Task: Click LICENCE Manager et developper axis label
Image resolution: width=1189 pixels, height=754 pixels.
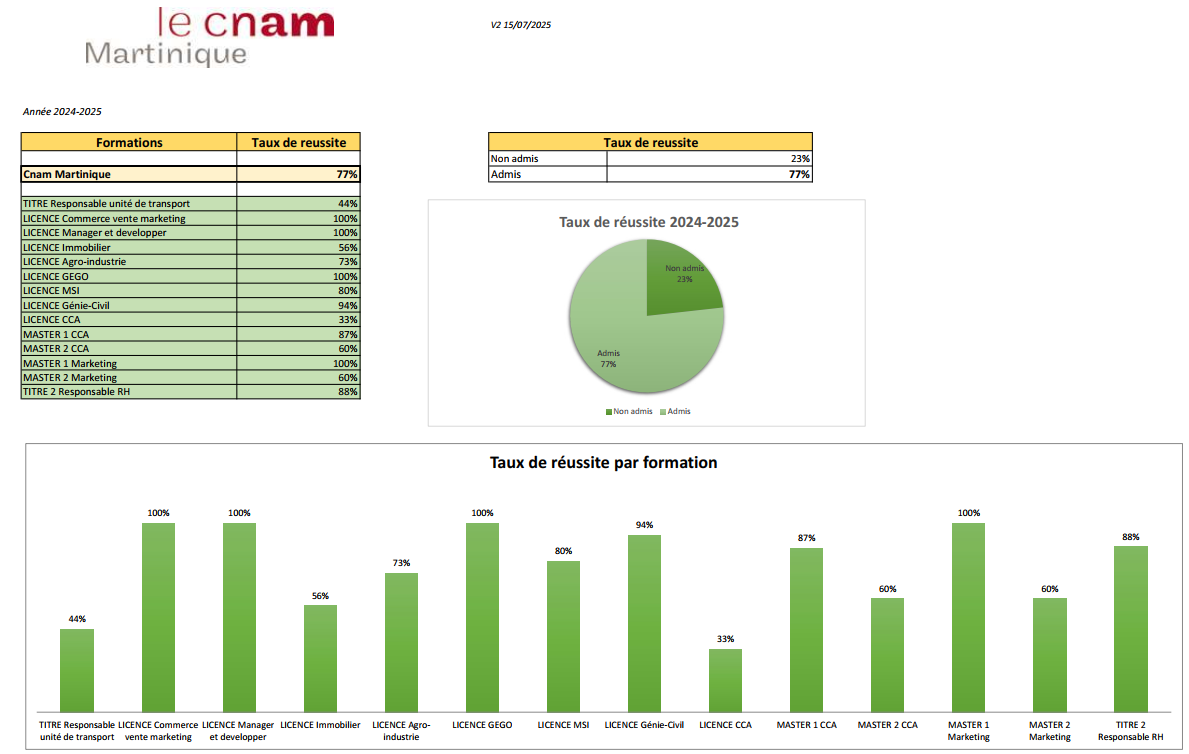Action: tap(238, 731)
